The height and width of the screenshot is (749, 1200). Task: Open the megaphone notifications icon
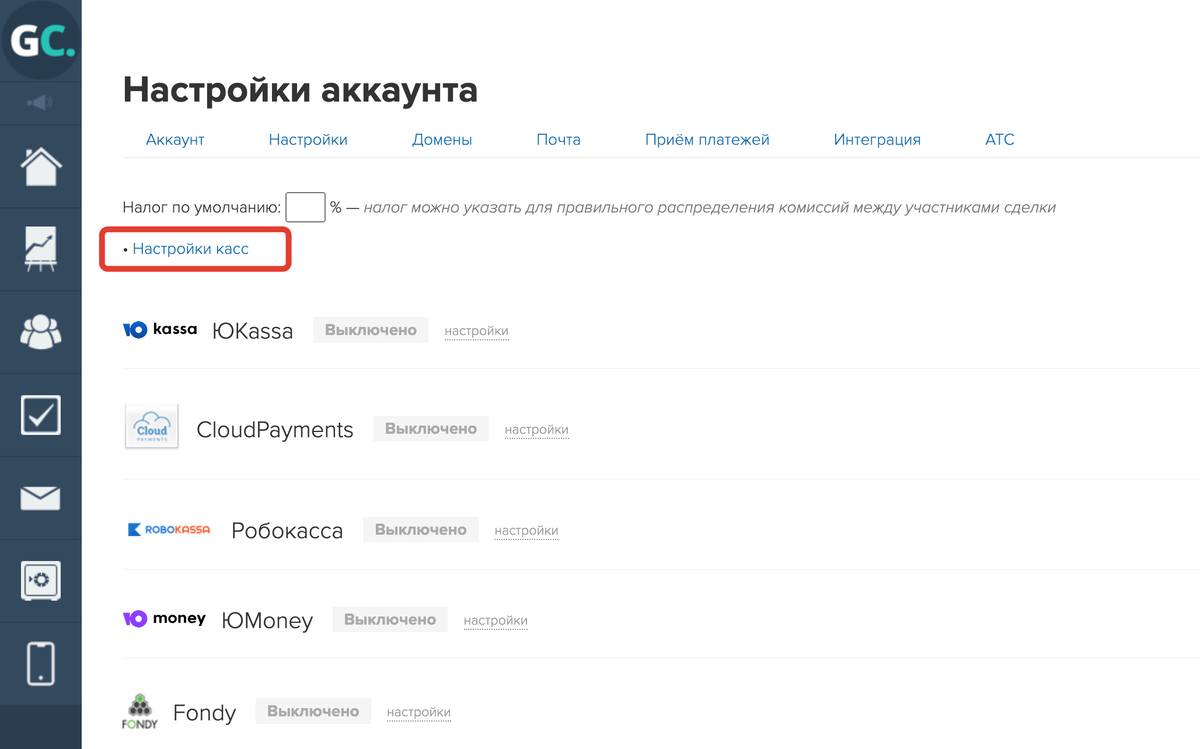41,102
